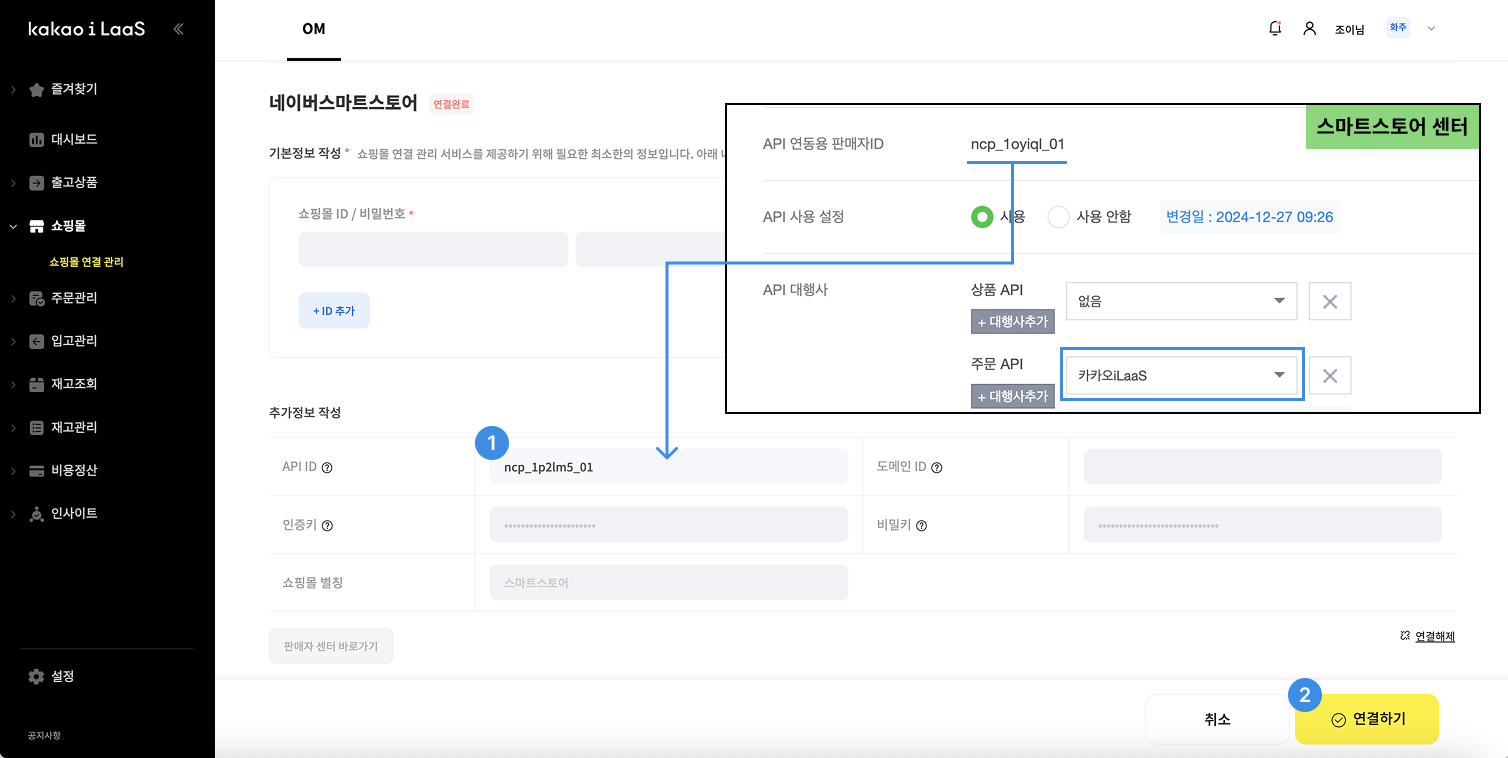Viewport: 1508px width, 758px height.
Task: Open 대시보드 in the sidebar
Action: tap(74, 140)
